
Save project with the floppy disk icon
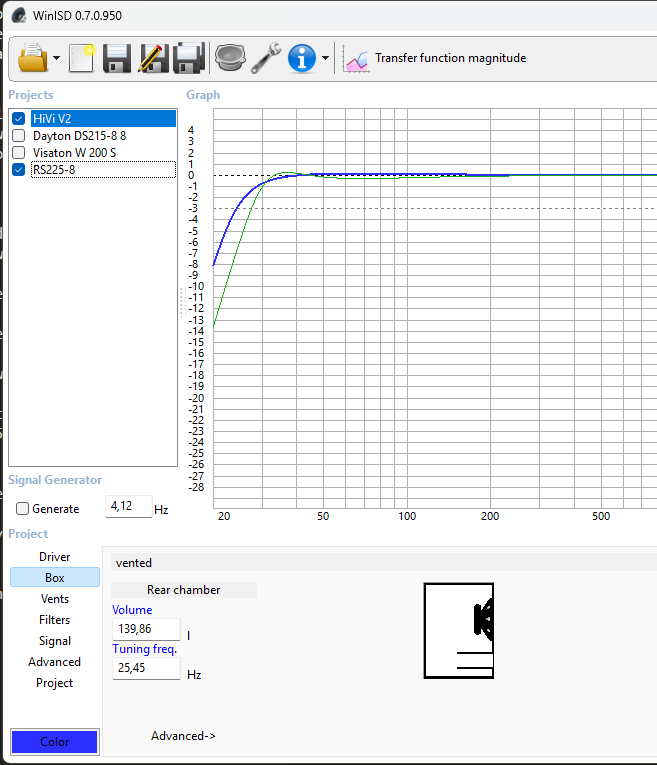tap(117, 58)
